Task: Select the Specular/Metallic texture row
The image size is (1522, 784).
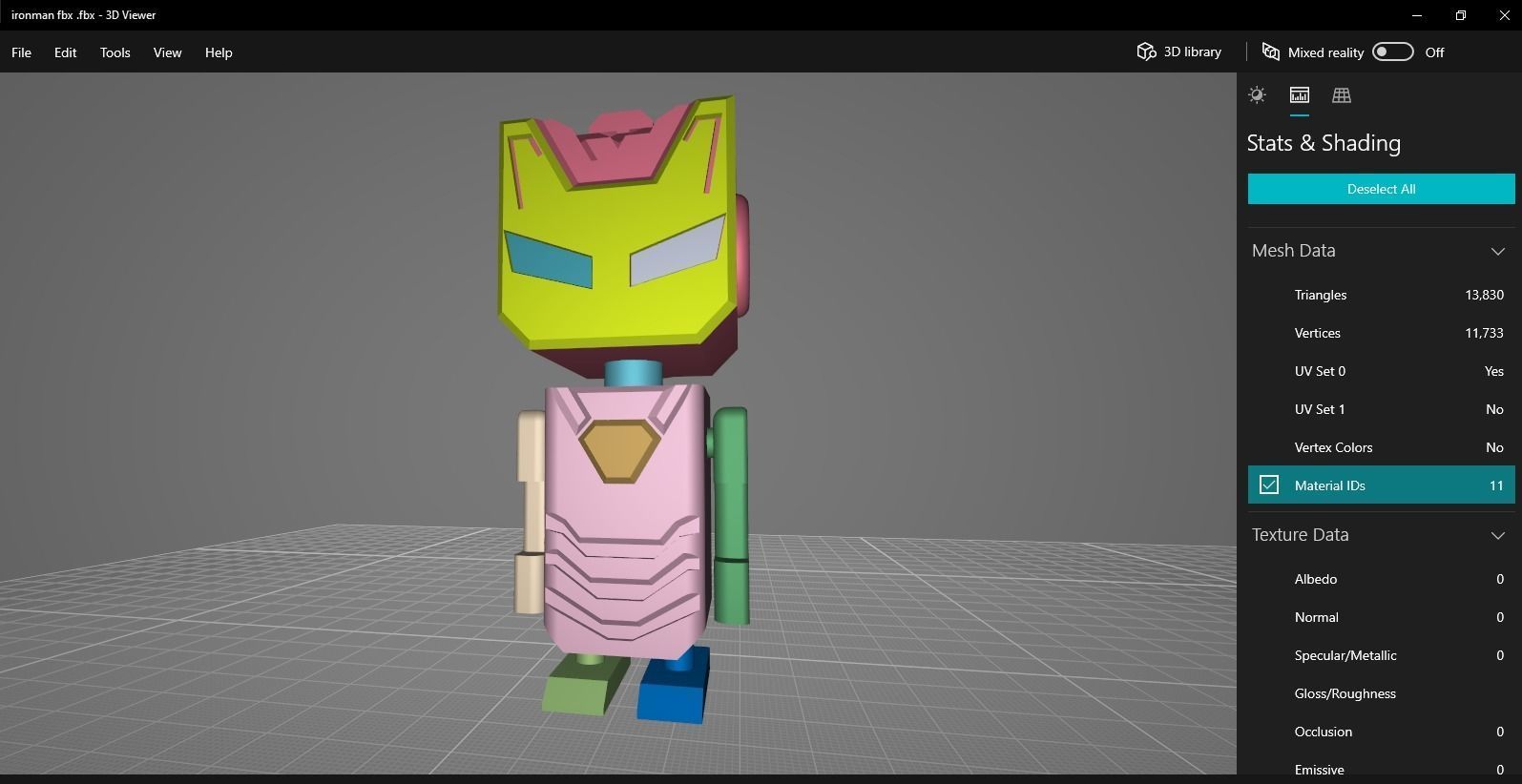Action: click(1381, 655)
